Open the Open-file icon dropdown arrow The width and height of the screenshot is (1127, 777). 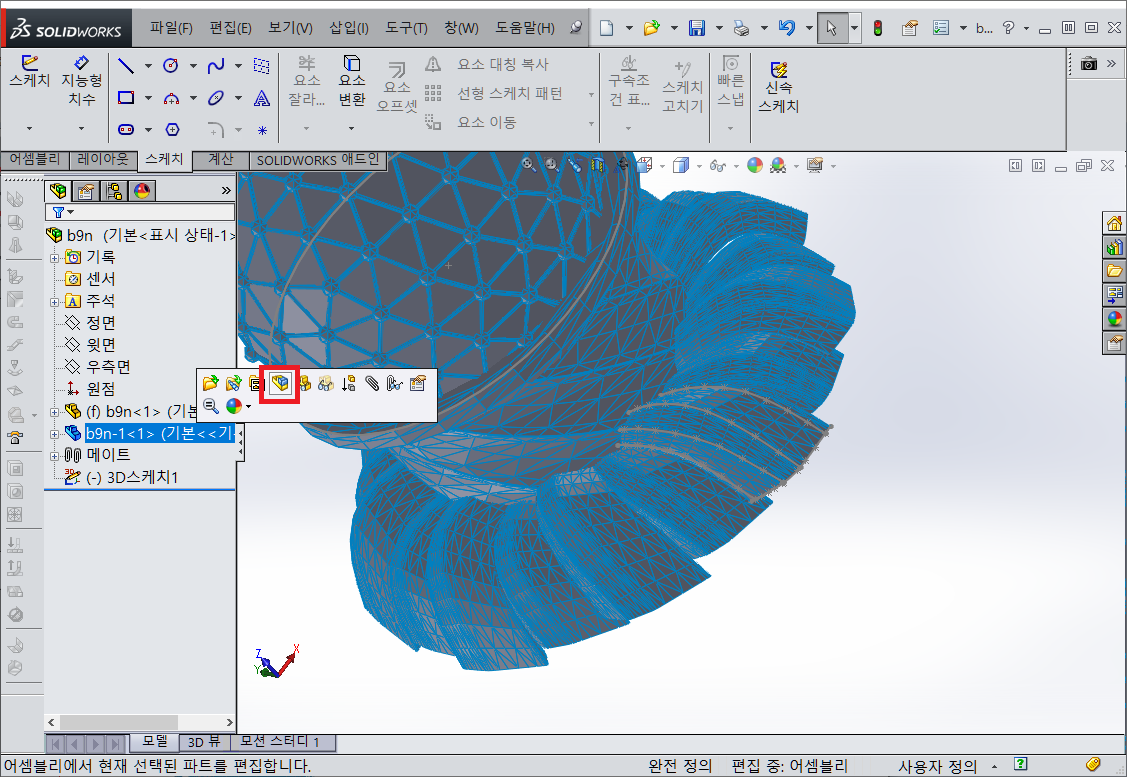(x=674, y=28)
